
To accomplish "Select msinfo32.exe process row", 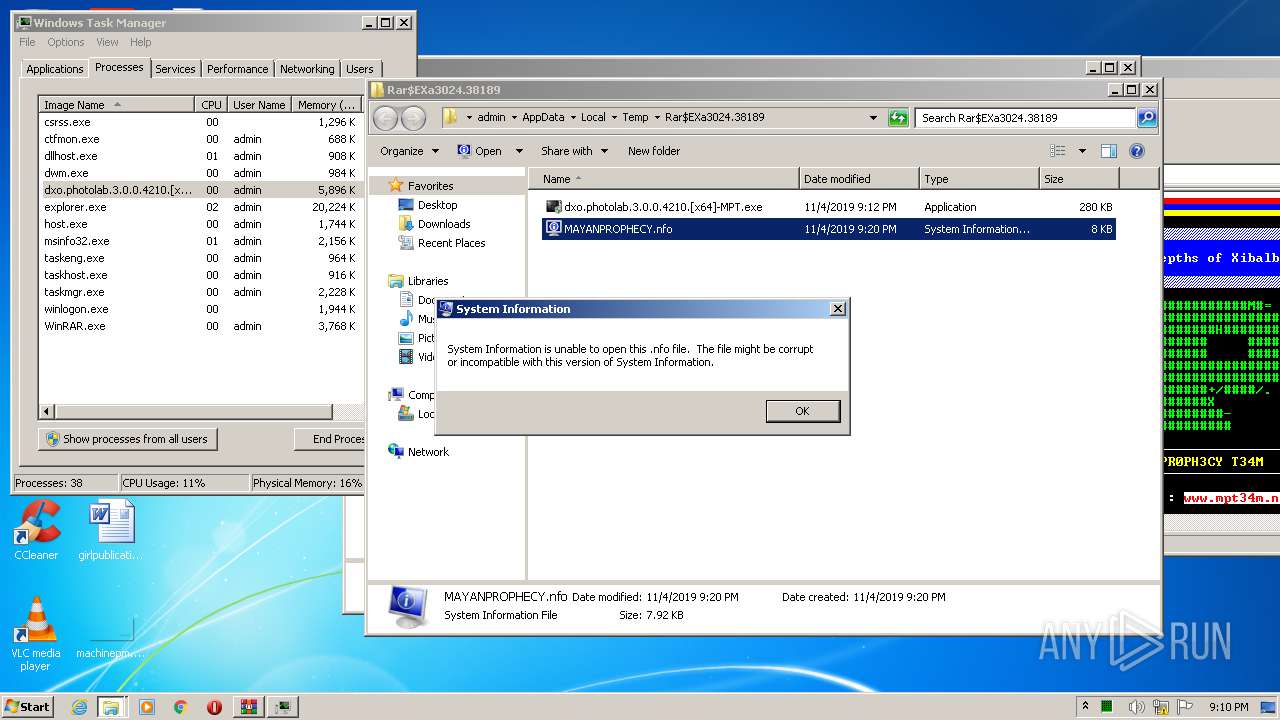I will coord(201,241).
